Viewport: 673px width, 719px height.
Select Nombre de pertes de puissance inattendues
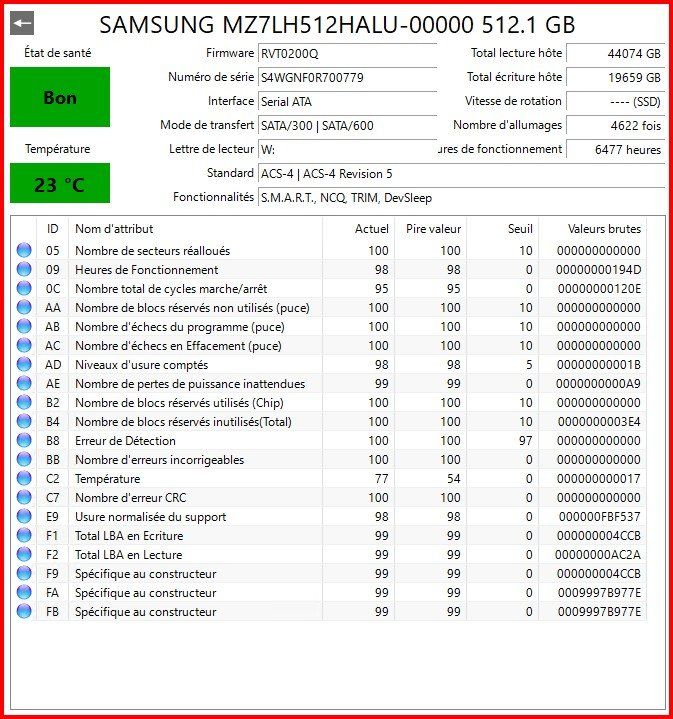190,384
